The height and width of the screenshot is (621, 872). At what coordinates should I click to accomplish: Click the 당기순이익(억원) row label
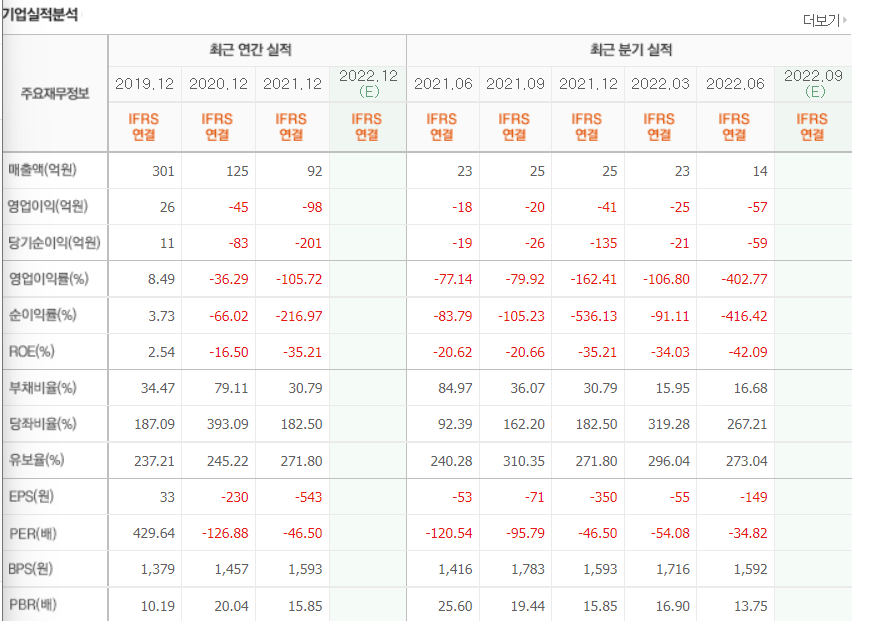coord(54,242)
